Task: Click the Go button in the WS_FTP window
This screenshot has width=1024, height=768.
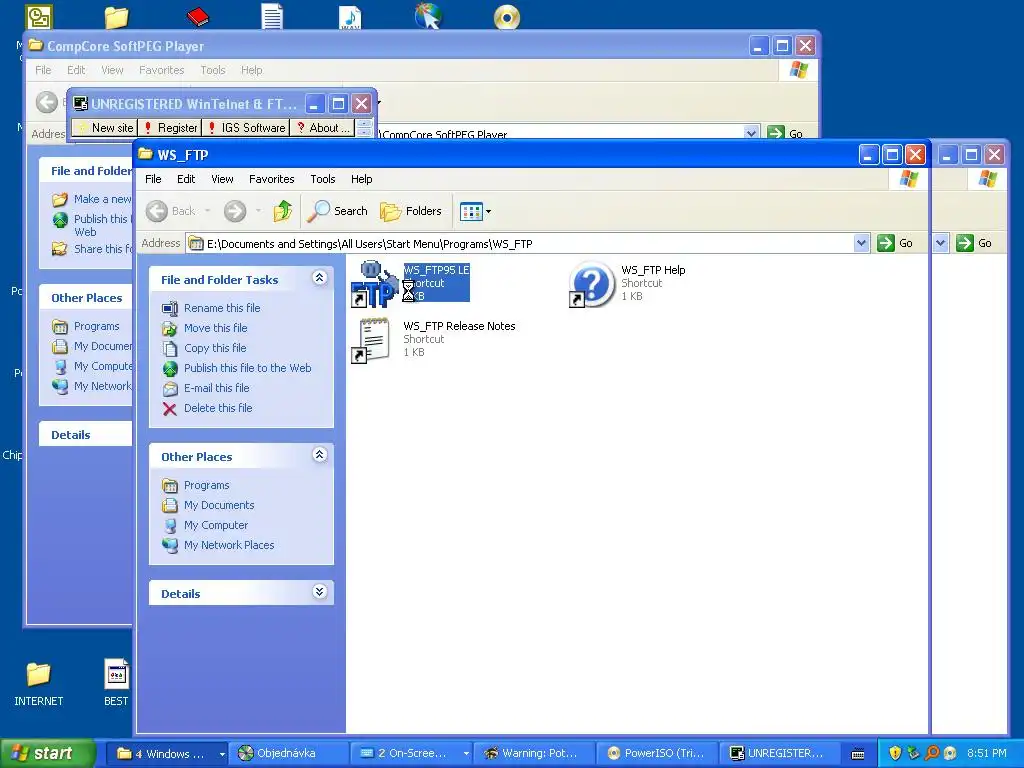Action: (896, 244)
